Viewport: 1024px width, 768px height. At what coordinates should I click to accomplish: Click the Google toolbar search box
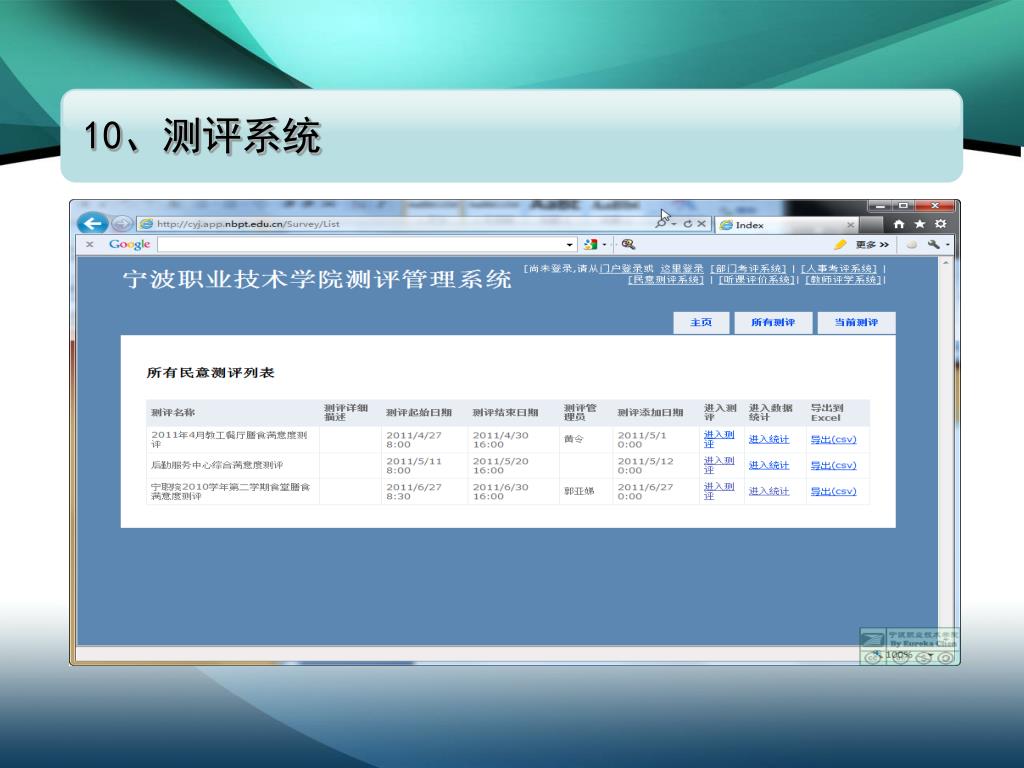click(x=360, y=244)
